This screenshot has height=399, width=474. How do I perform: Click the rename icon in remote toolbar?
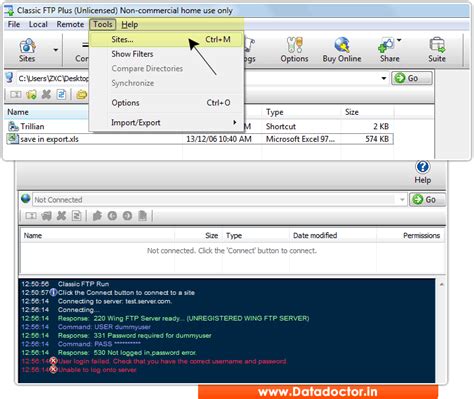tap(31, 216)
